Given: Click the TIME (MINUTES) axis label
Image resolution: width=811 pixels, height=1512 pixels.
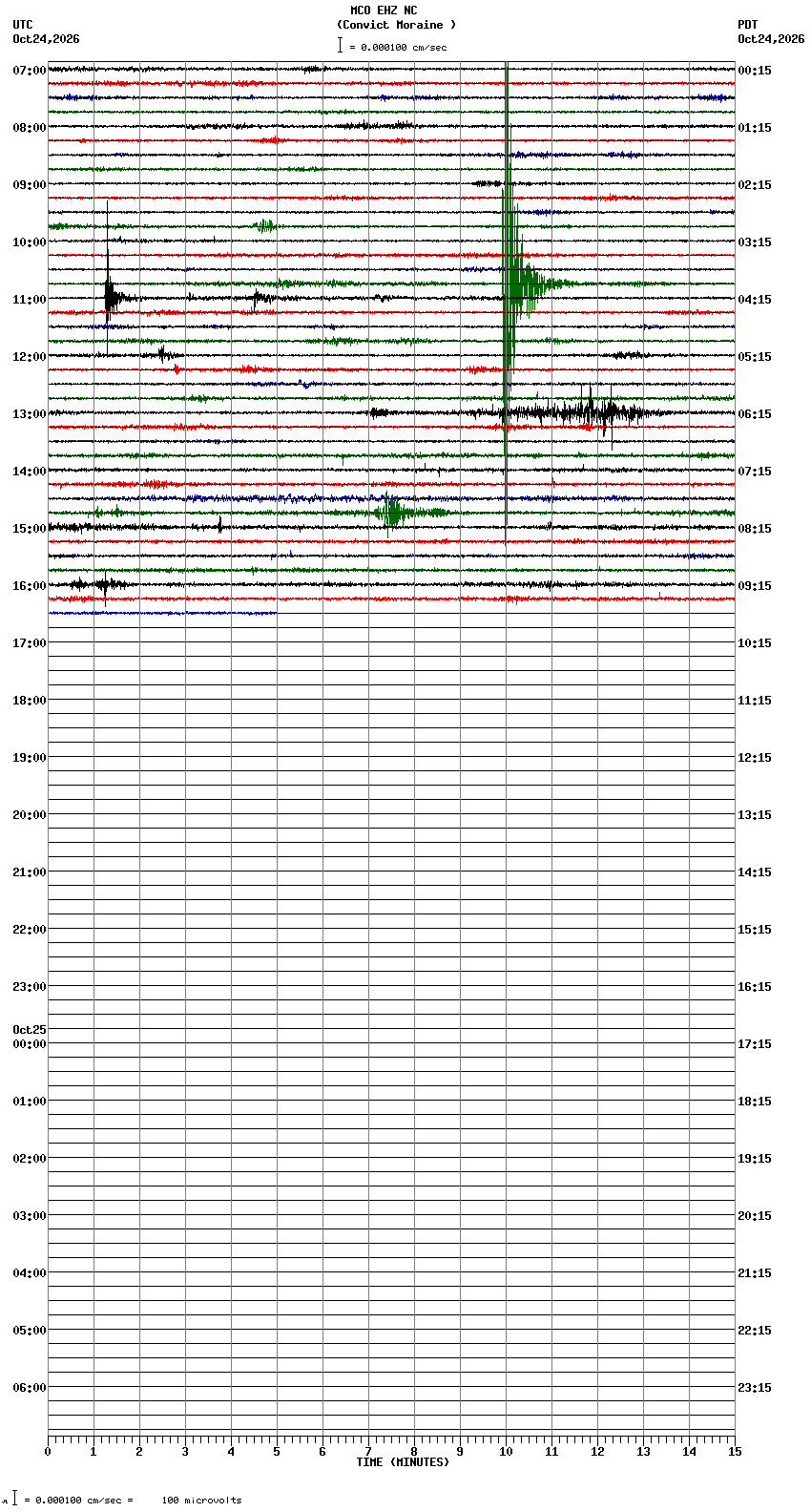Looking at the screenshot, I should [x=403, y=1462].
